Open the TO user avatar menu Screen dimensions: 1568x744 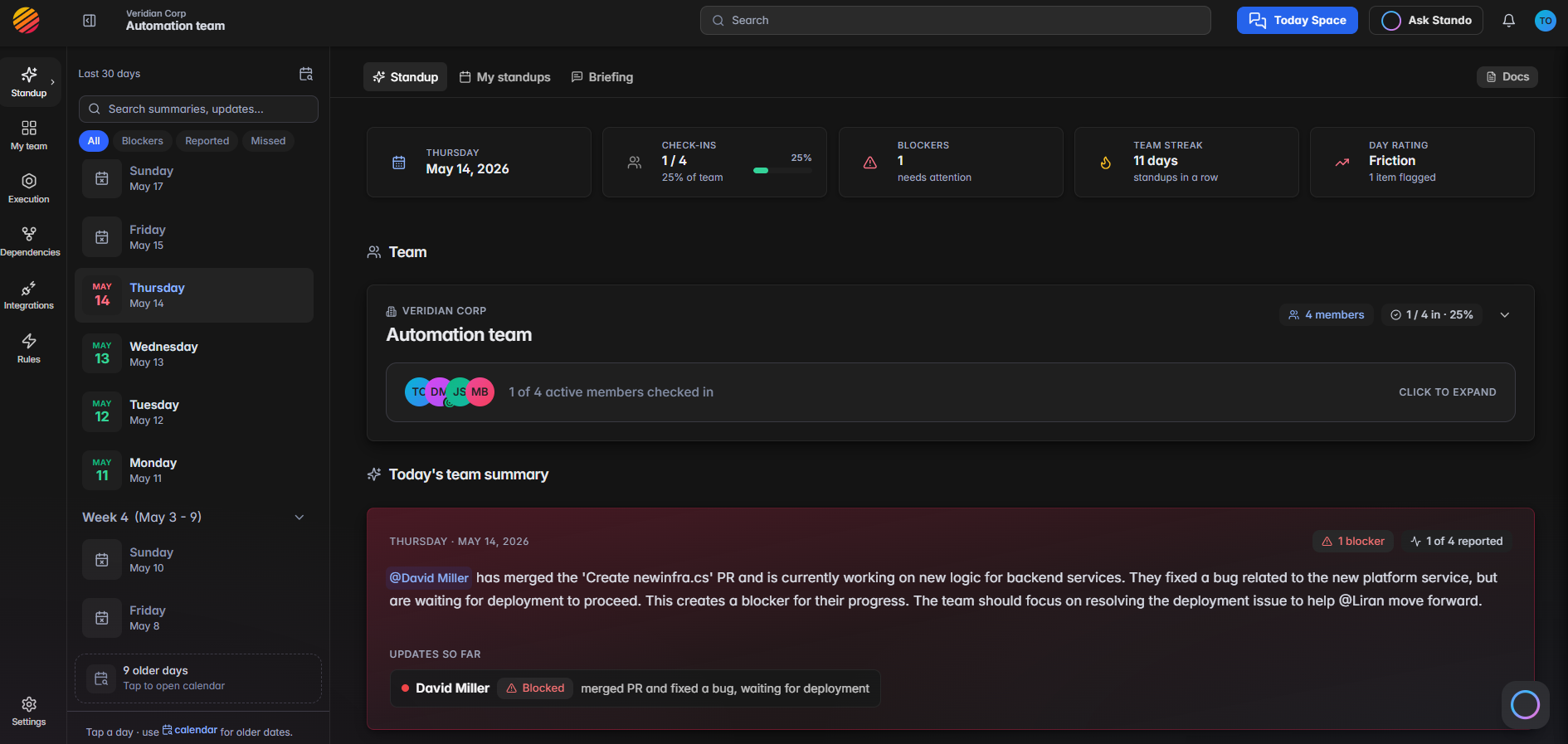pyautogui.click(x=1545, y=21)
